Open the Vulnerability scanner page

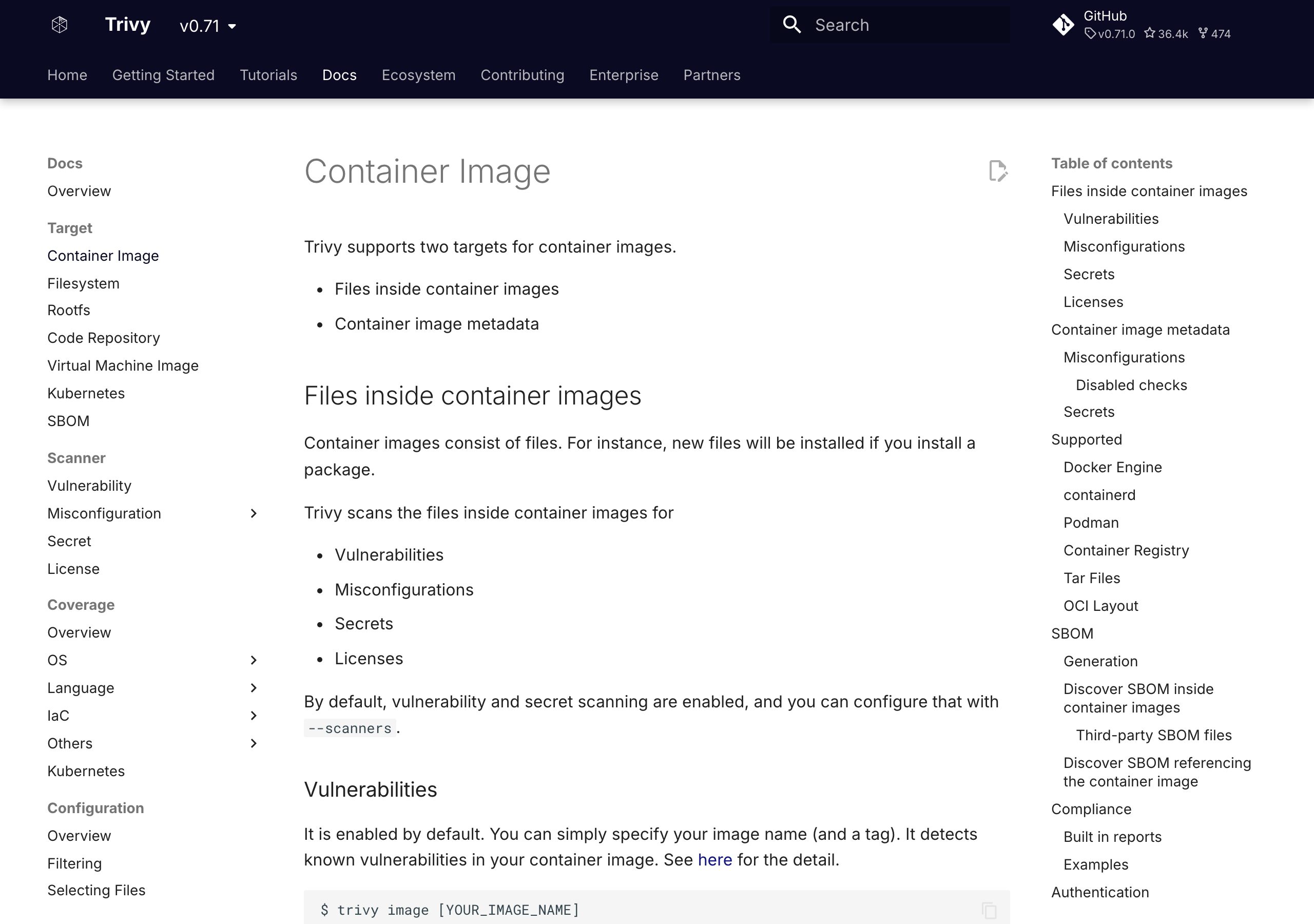pos(89,486)
